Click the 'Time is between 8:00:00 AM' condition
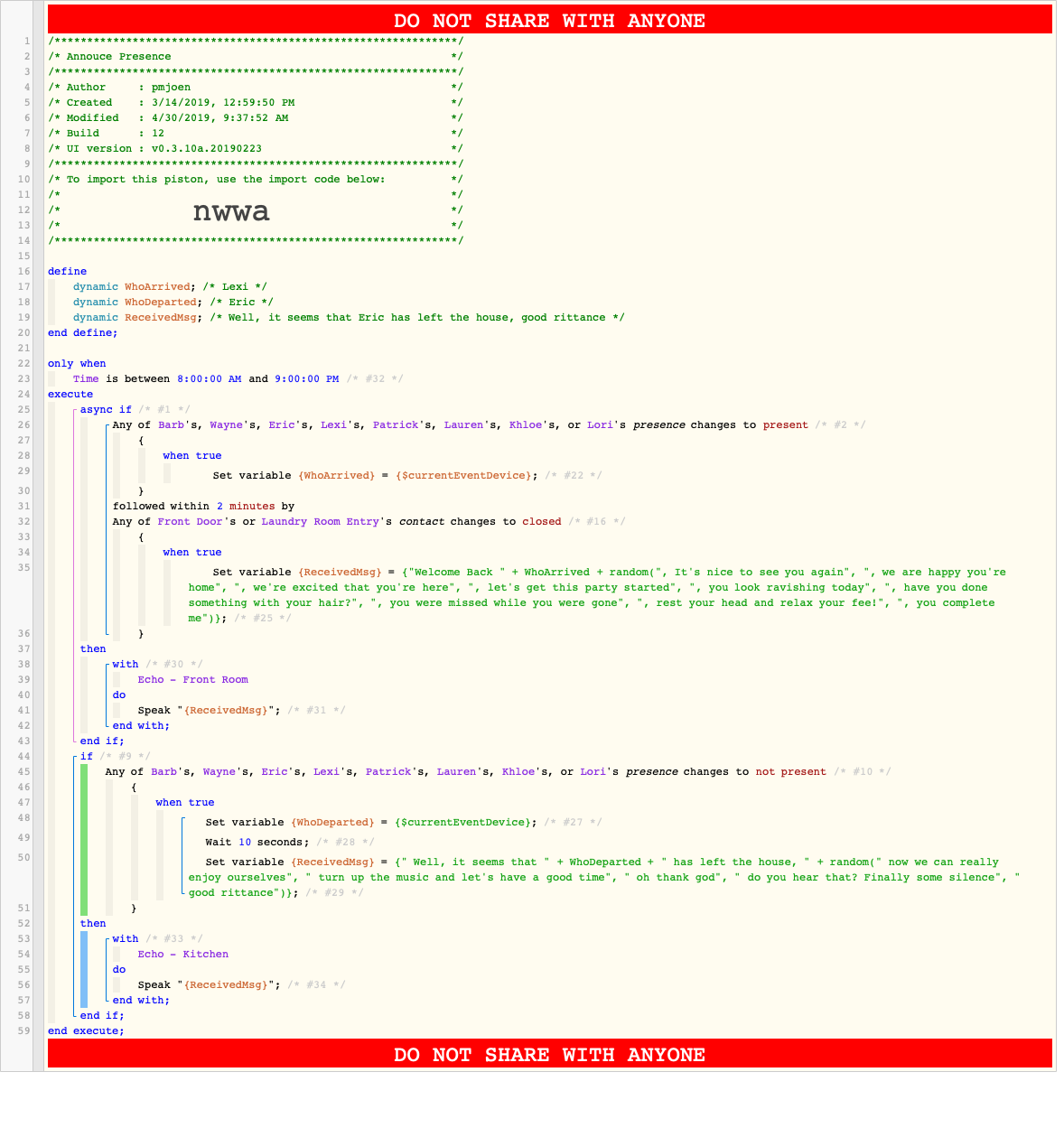Image resolution: width=1064 pixels, height=1128 pixels. point(238,378)
